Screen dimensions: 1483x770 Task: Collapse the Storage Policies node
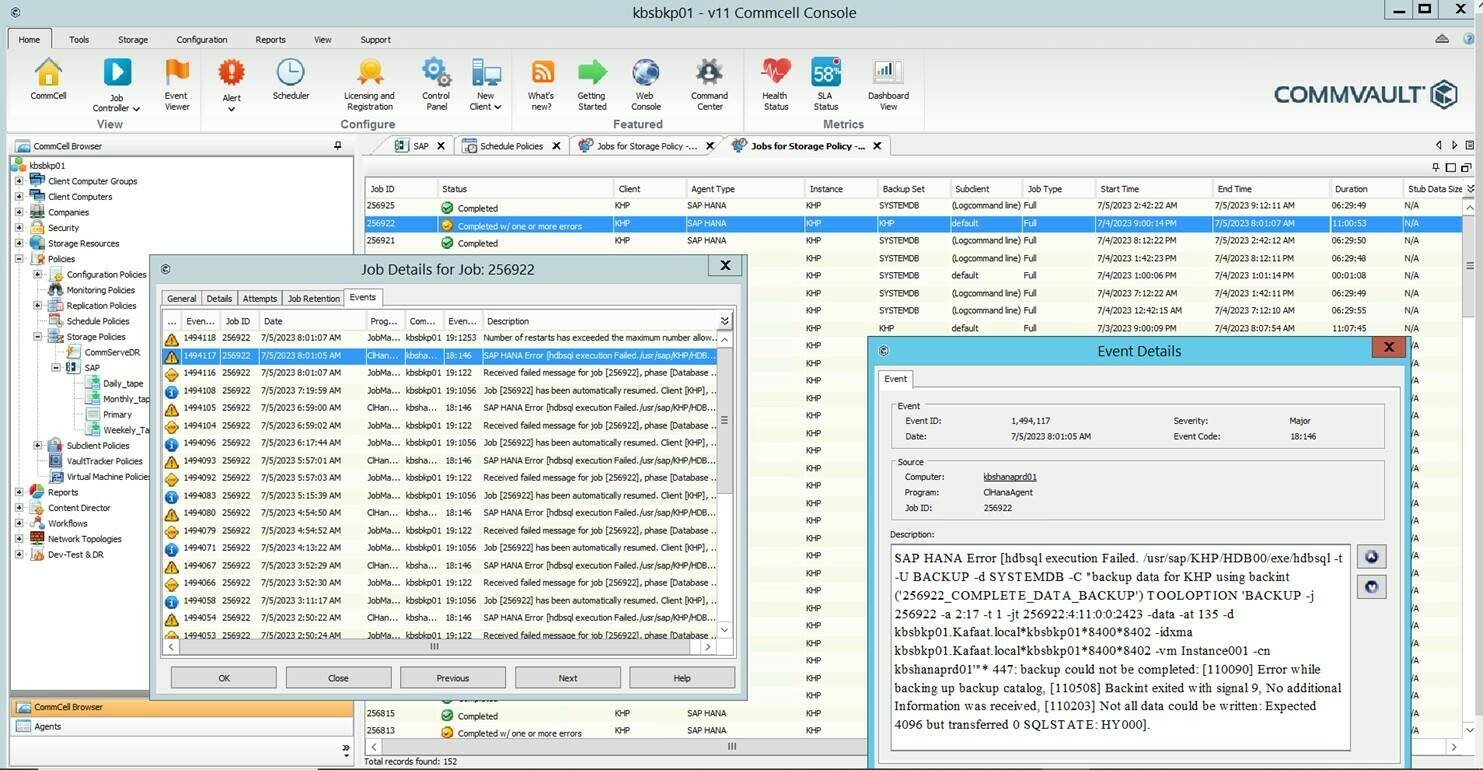37,337
